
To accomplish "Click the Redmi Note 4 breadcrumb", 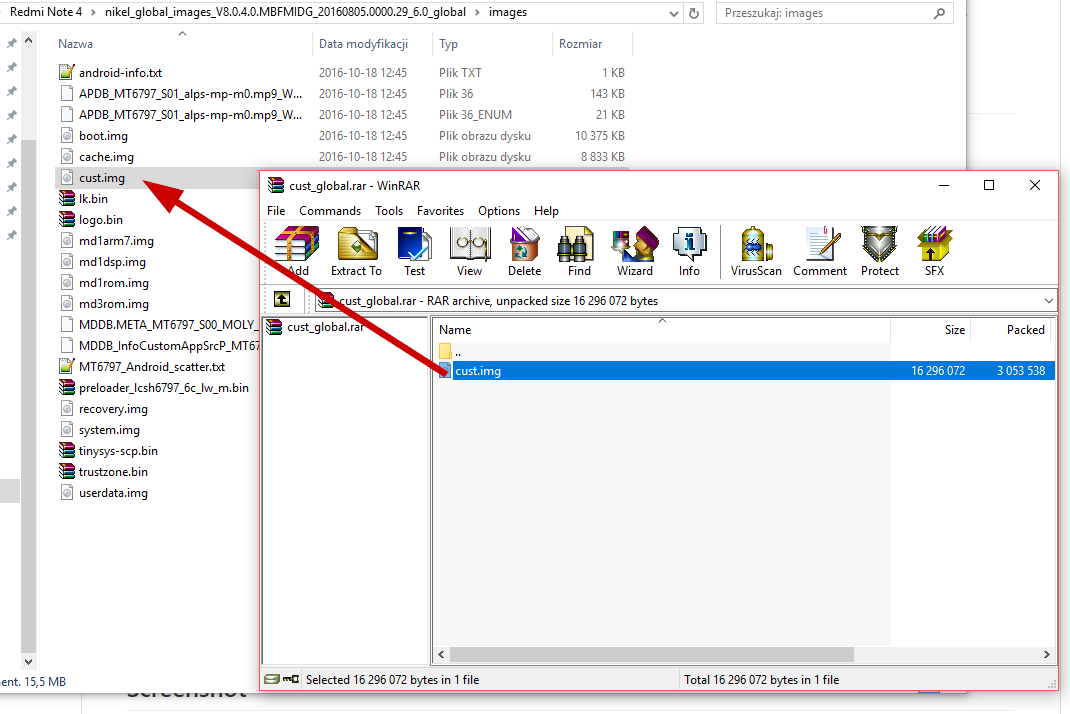I will [x=46, y=12].
